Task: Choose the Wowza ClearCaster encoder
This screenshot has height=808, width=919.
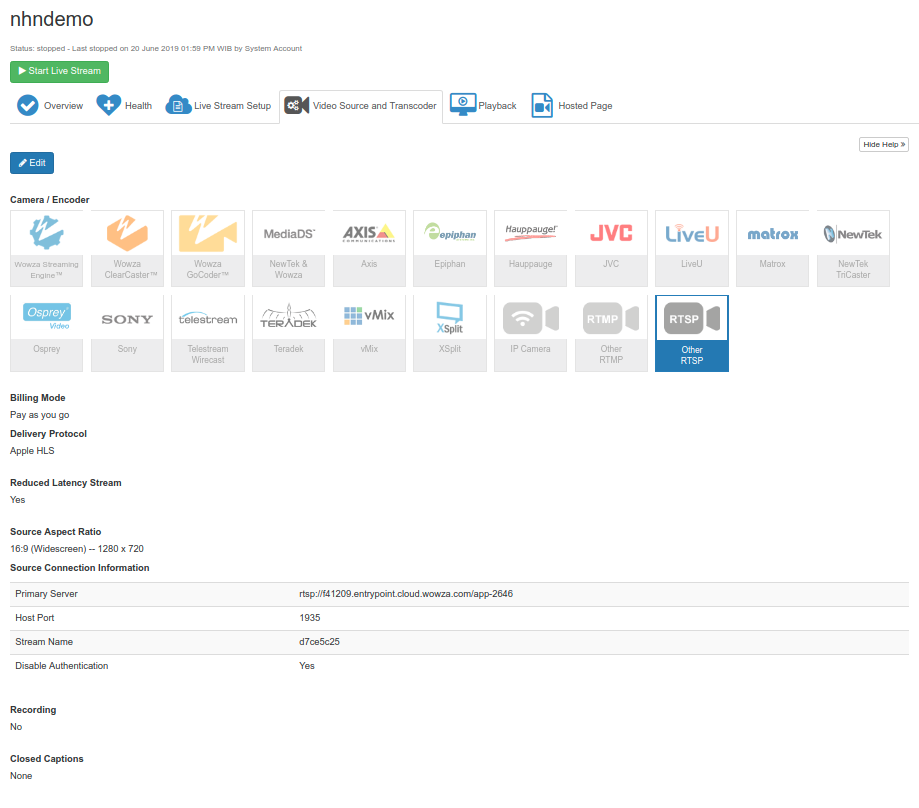Action: pyautogui.click(x=127, y=248)
